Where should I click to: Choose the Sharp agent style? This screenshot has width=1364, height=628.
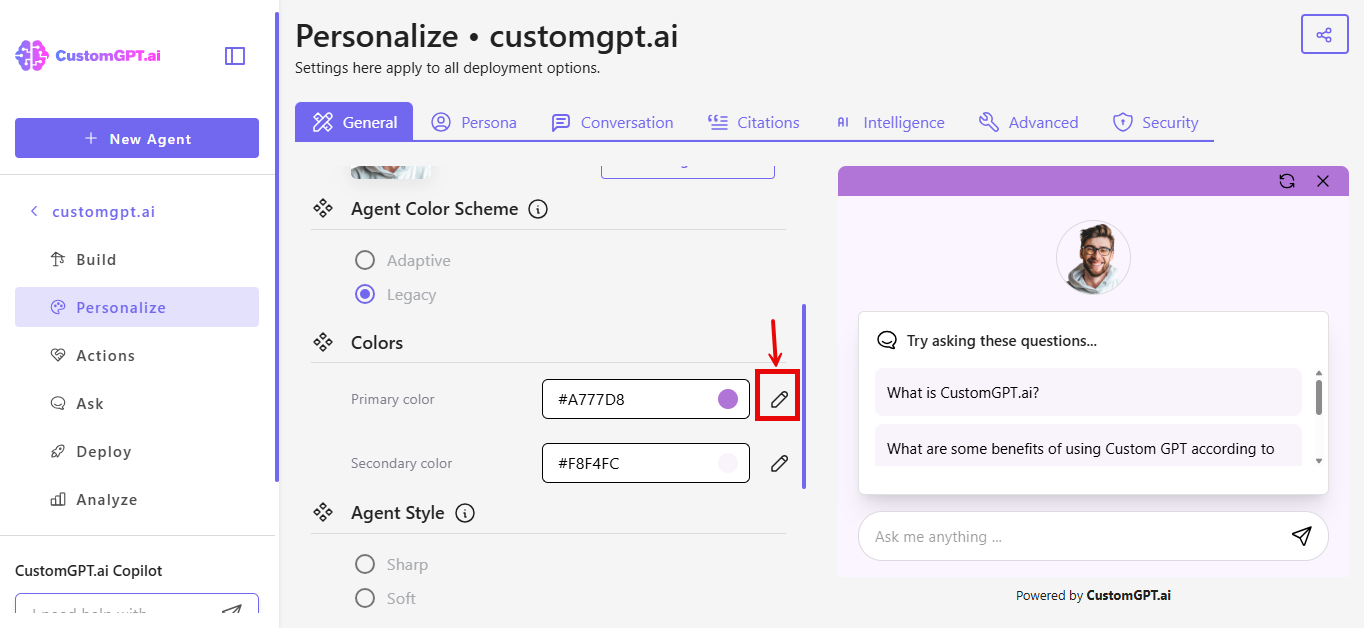(x=365, y=564)
